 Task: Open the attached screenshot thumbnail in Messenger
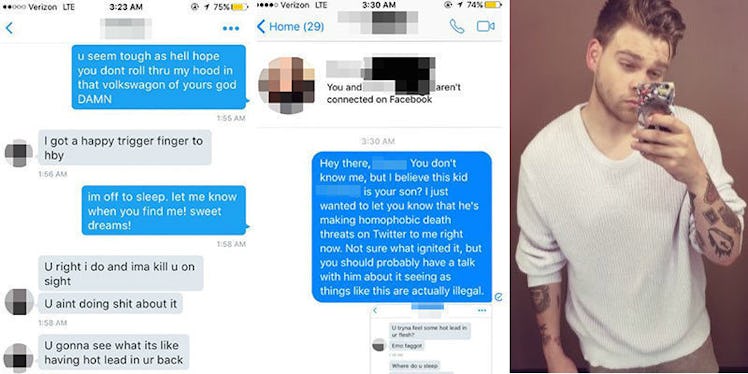point(431,339)
